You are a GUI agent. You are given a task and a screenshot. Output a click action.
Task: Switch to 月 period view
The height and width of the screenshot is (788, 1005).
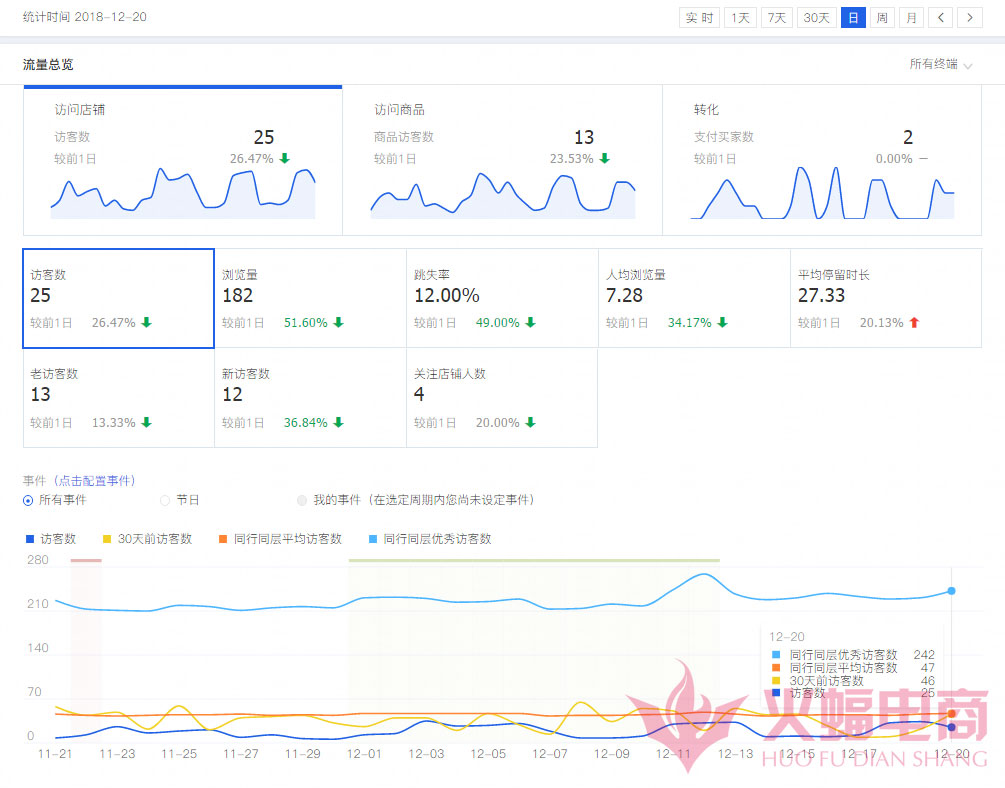pos(911,18)
